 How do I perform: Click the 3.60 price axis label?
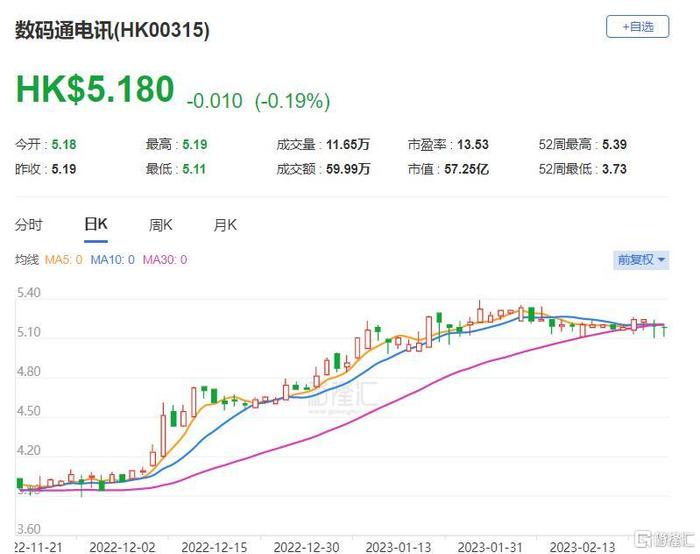pyautogui.click(x=29, y=529)
